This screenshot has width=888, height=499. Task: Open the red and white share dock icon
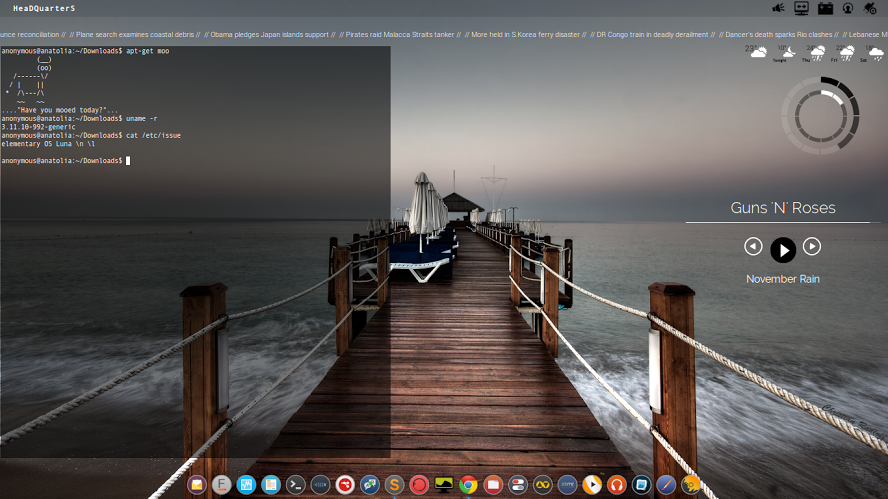click(345, 485)
